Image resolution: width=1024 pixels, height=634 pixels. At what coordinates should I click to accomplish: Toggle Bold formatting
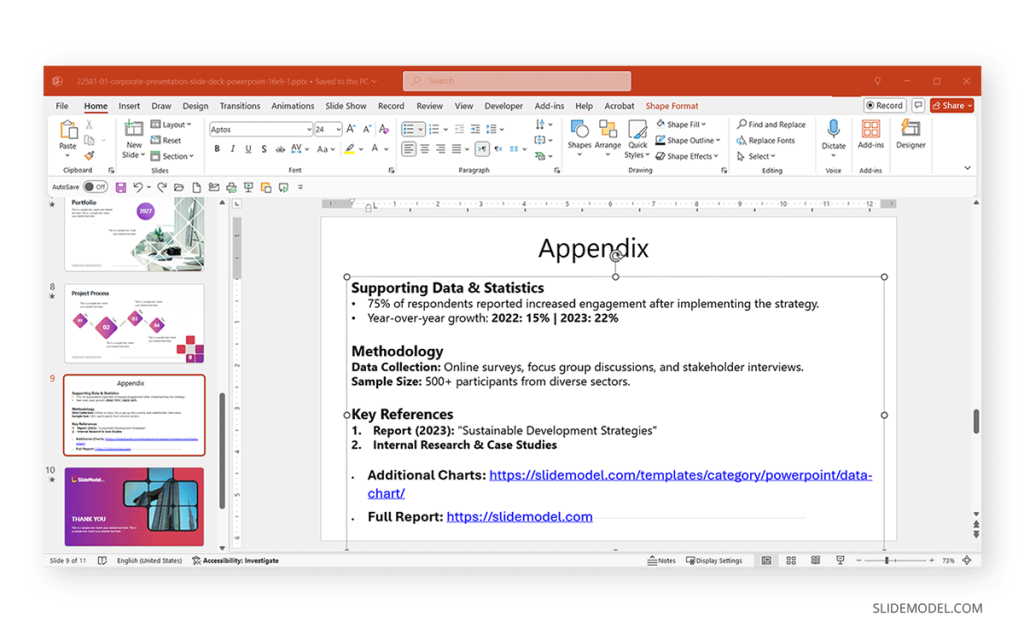tap(217, 149)
